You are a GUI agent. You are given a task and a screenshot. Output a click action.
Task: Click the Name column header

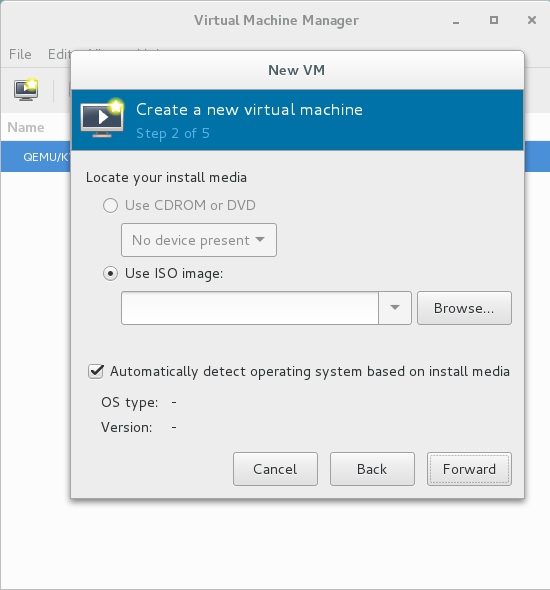point(26,128)
